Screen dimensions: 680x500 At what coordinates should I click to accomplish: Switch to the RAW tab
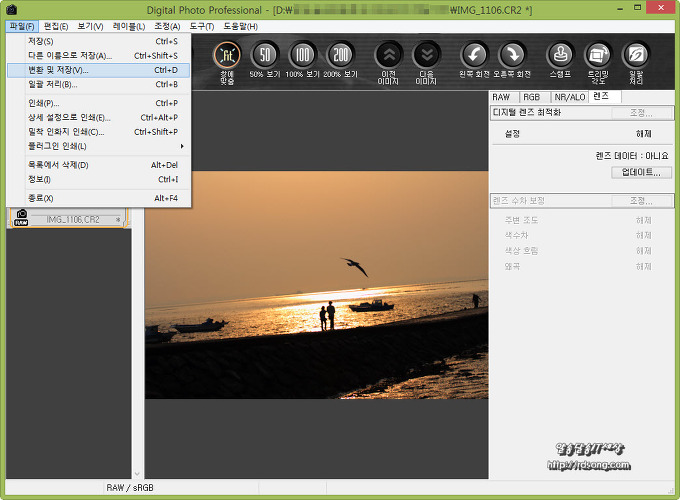coord(501,96)
